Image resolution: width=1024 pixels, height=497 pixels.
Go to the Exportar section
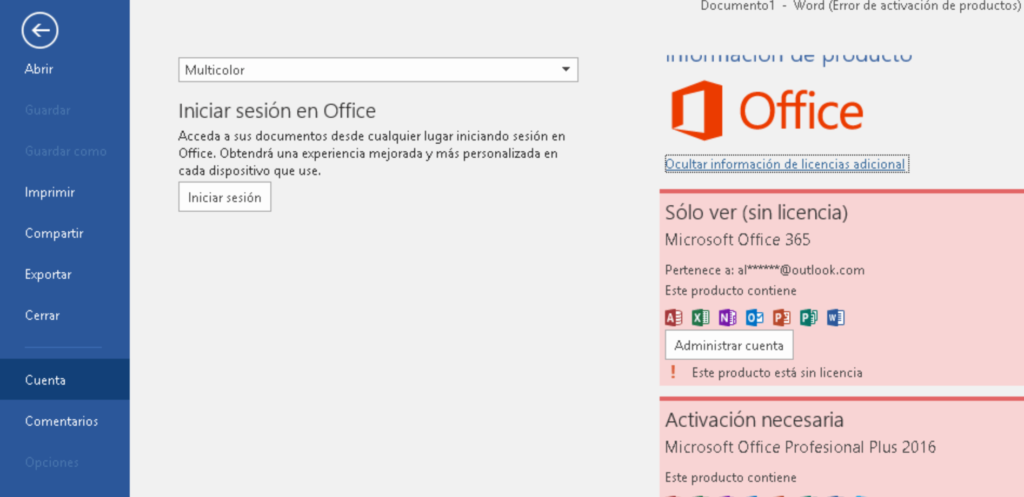click(x=48, y=274)
